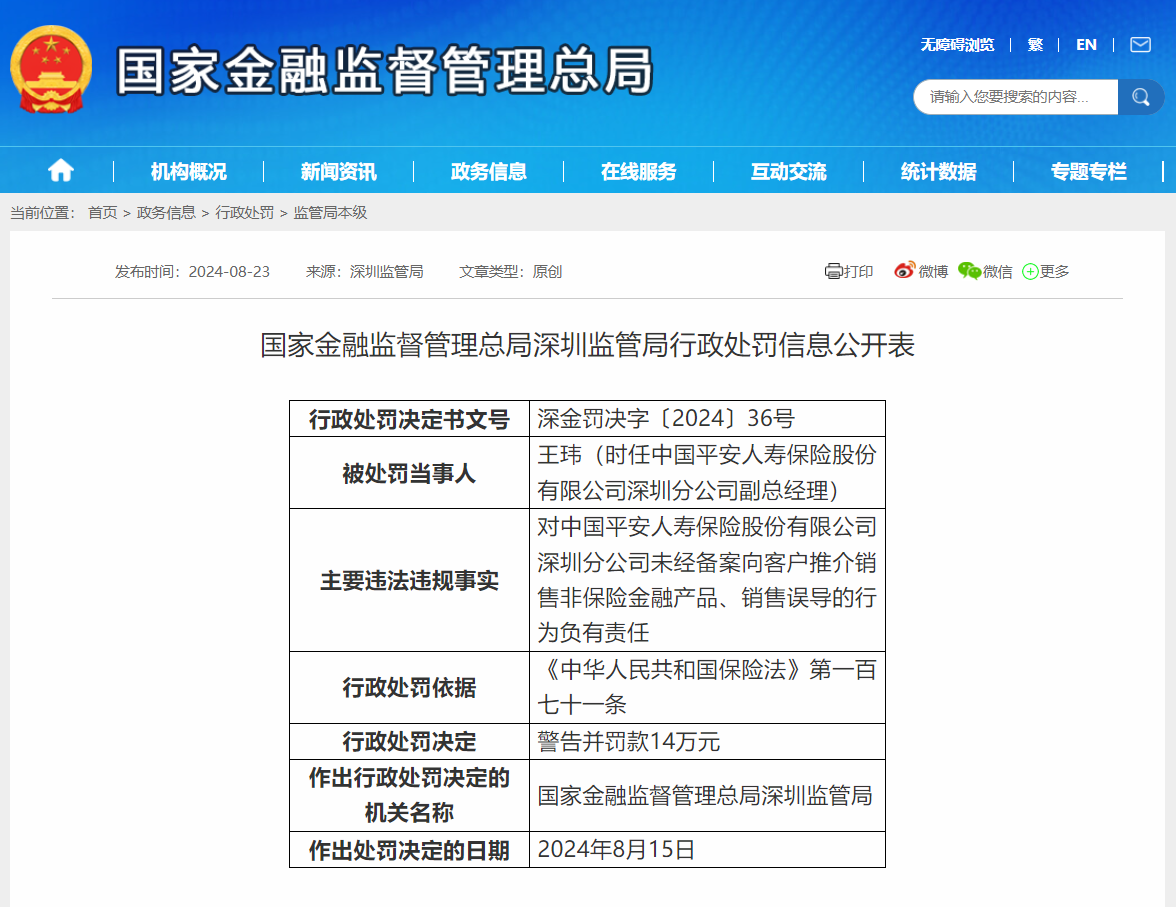Click 监管局本级 in the breadcrumb
Screen dimensions: 1176x907
(x=330, y=213)
